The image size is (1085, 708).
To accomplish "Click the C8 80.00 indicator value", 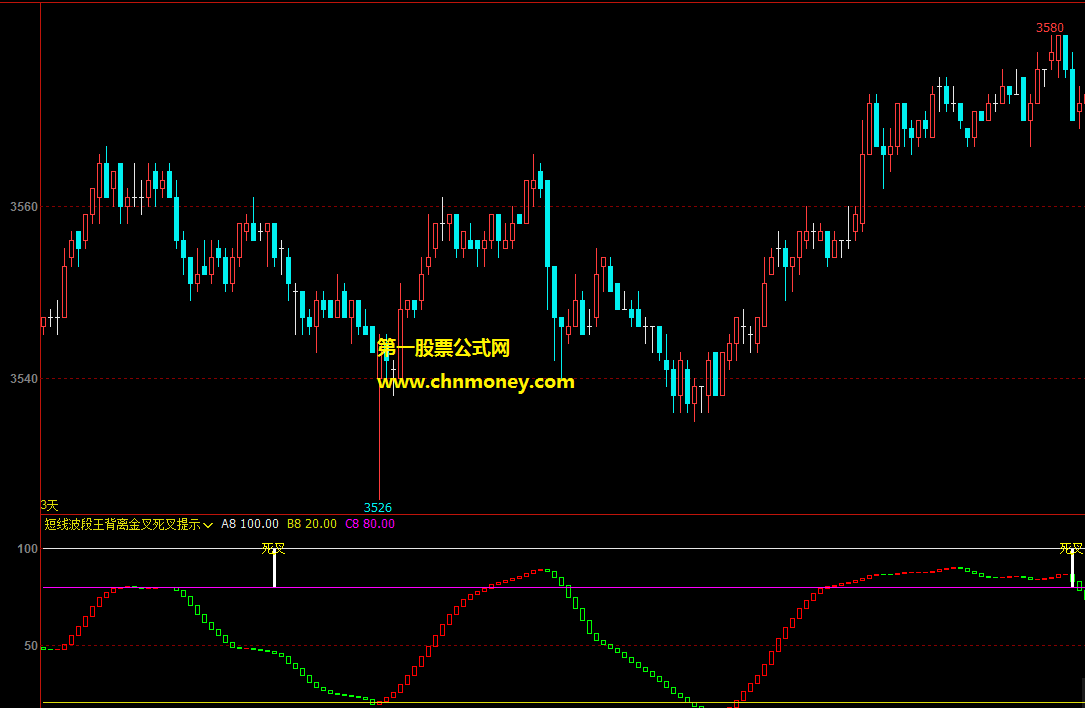I will pos(370,525).
